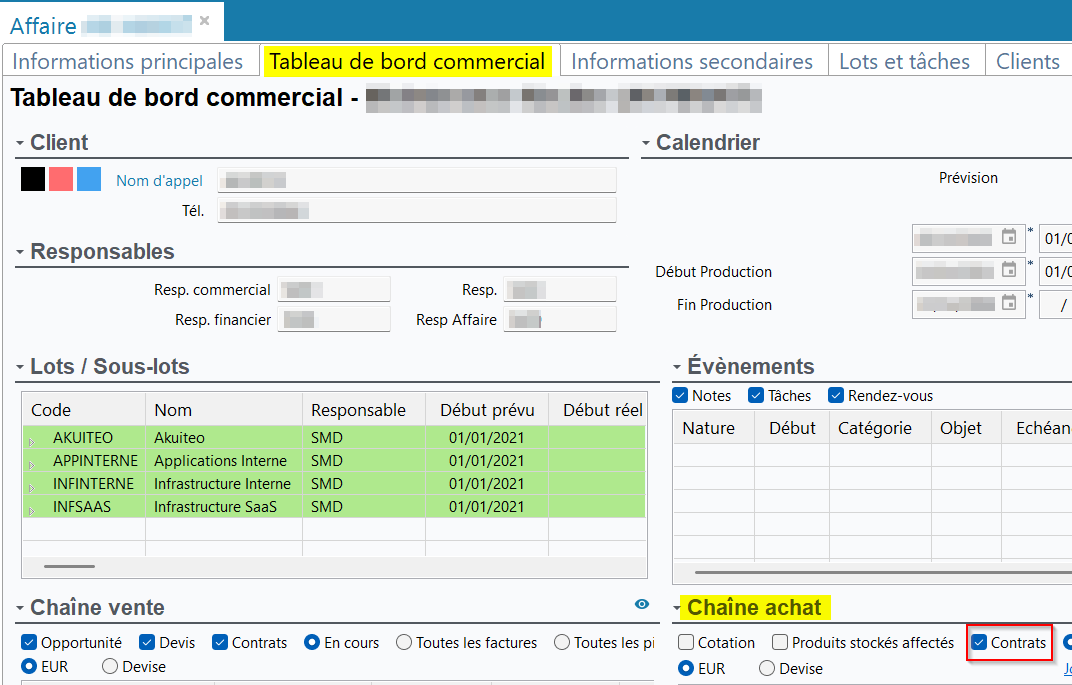Collapse the Calendrier section
Image resolution: width=1072 pixels, height=685 pixels.
pos(647,143)
